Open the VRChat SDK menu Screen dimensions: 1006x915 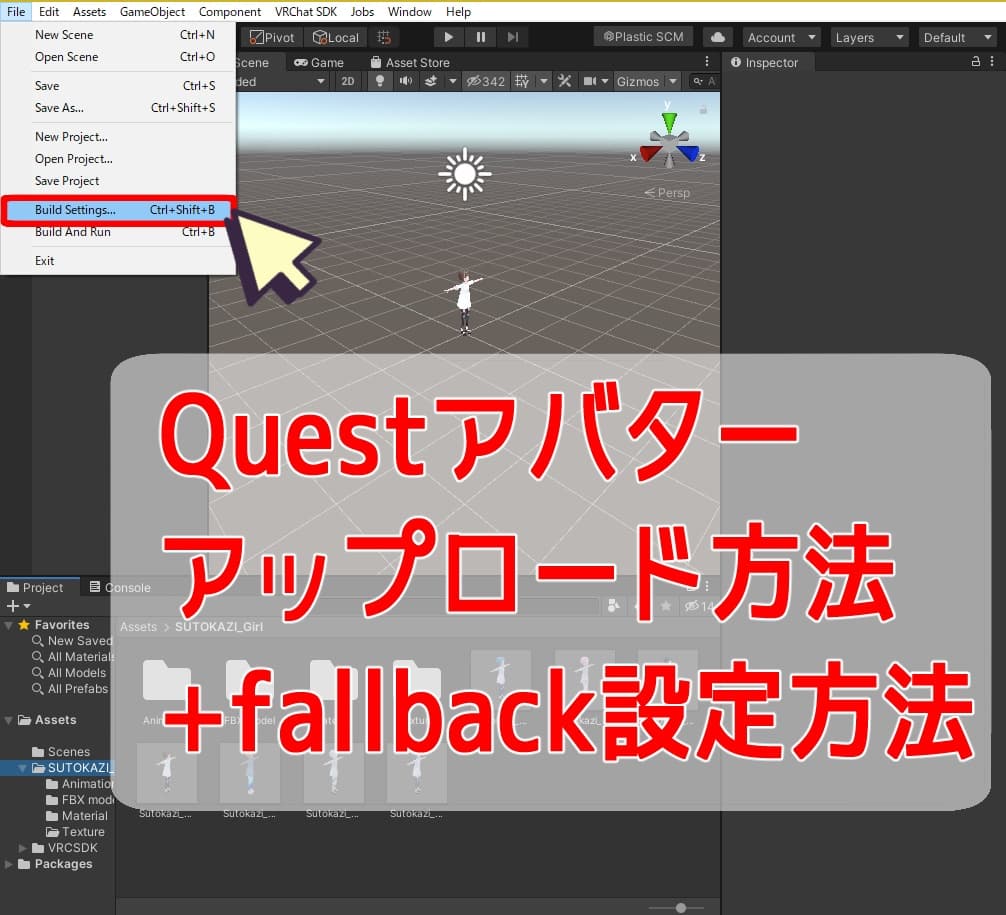coord(305,12)
